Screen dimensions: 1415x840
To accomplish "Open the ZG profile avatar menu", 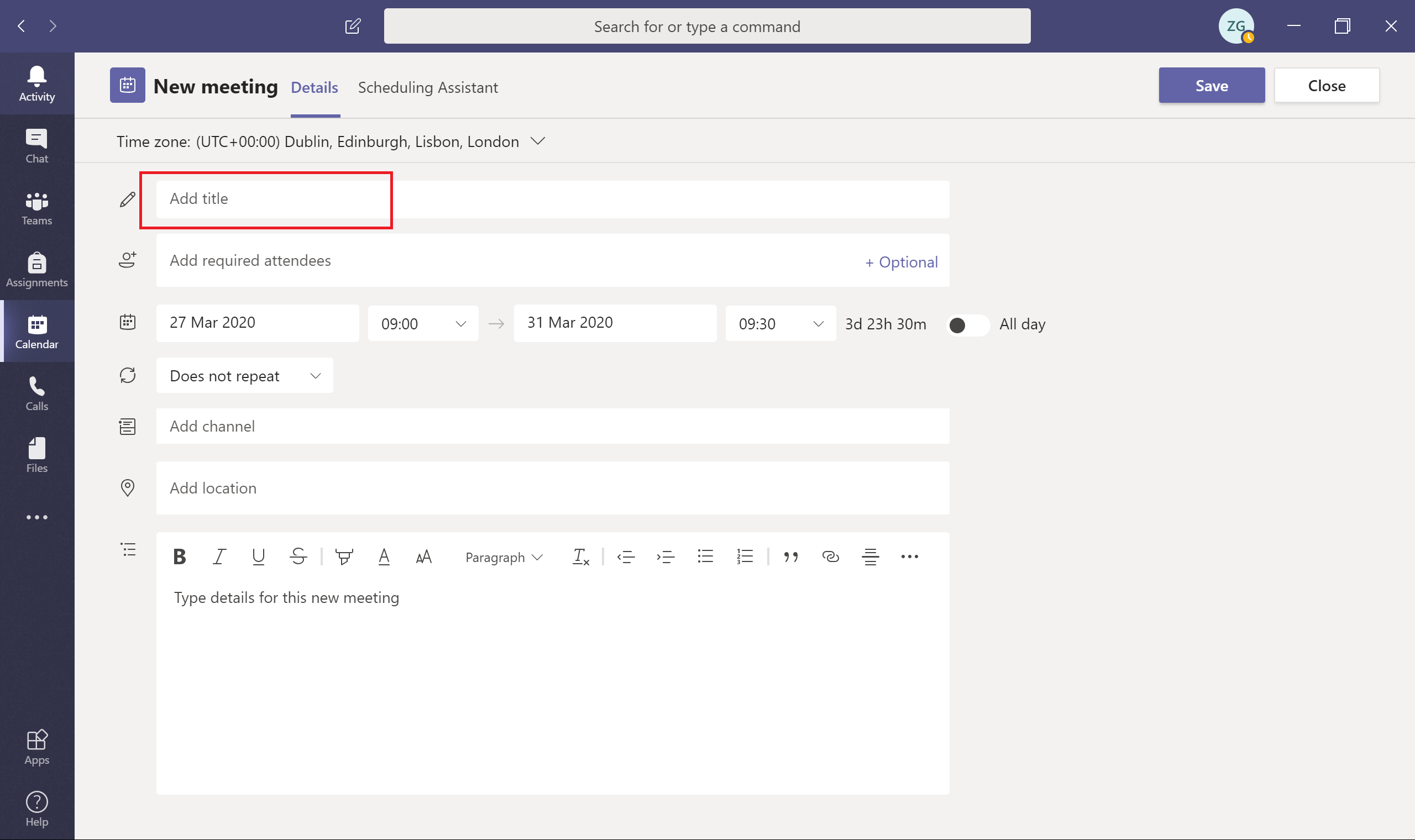I will point(1236,26).
